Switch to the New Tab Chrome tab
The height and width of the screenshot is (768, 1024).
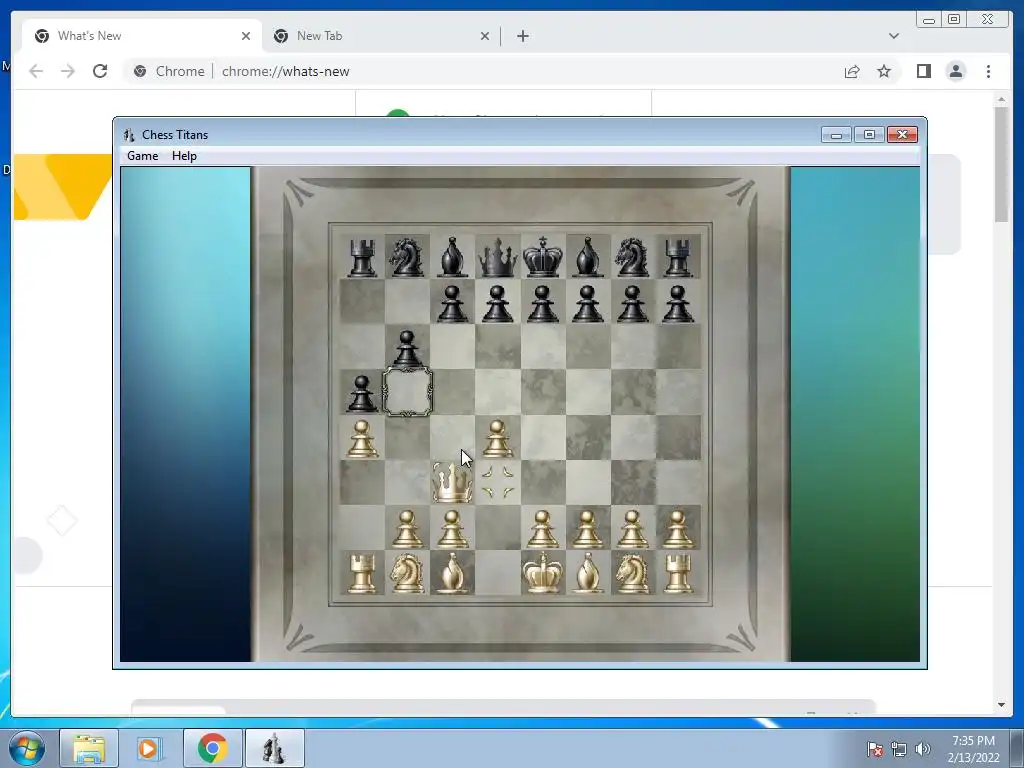tap(381, 36)
